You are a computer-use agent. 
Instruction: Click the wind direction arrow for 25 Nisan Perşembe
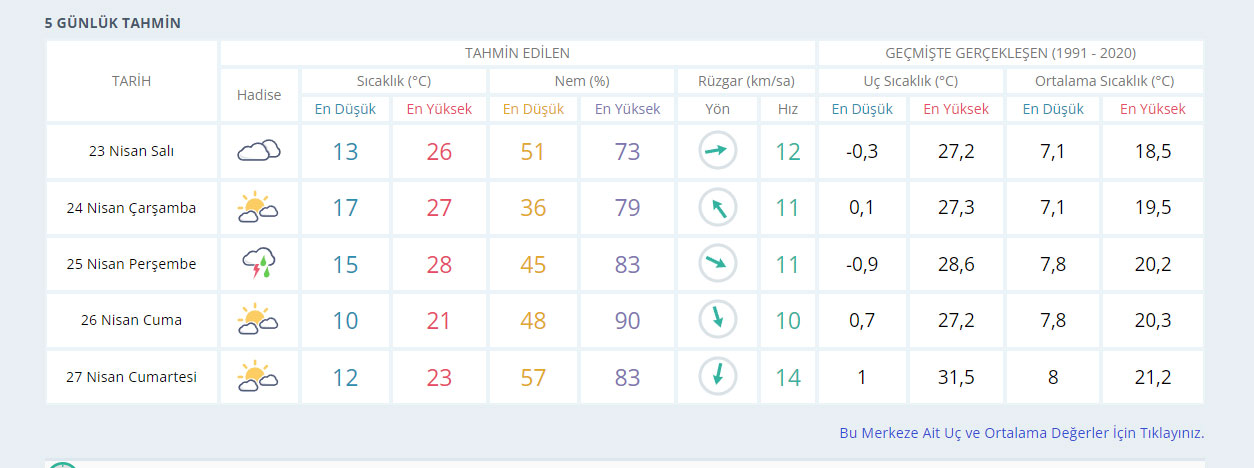(717, 264)
